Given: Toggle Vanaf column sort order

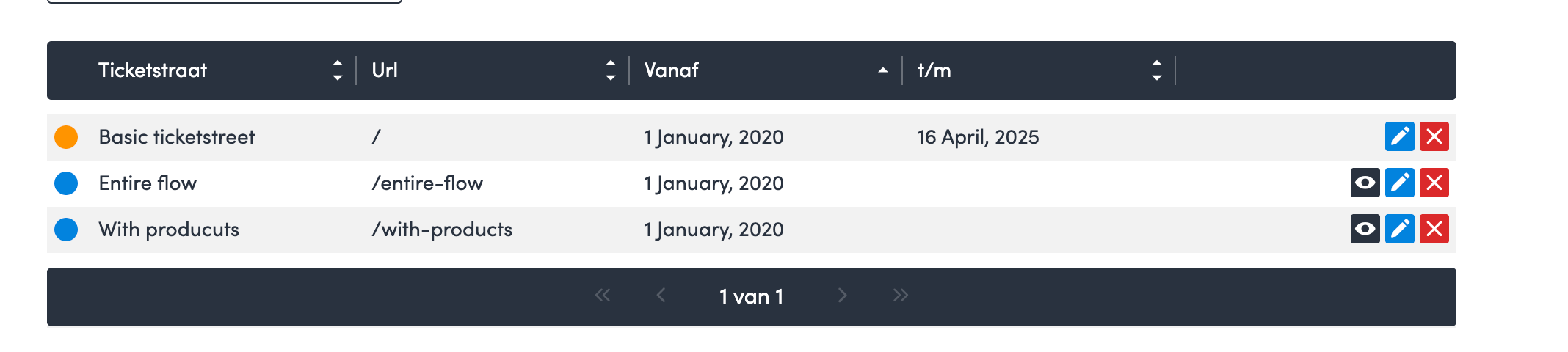Looking at the screenshot, I should point(882,70).
